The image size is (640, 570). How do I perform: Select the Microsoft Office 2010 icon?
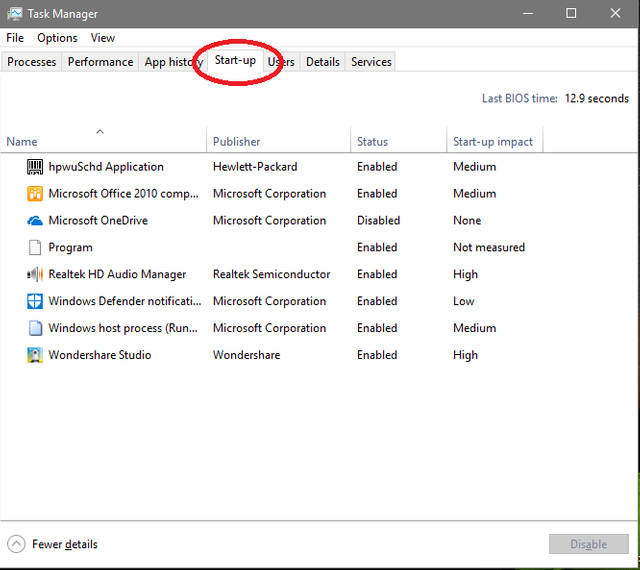34,194
